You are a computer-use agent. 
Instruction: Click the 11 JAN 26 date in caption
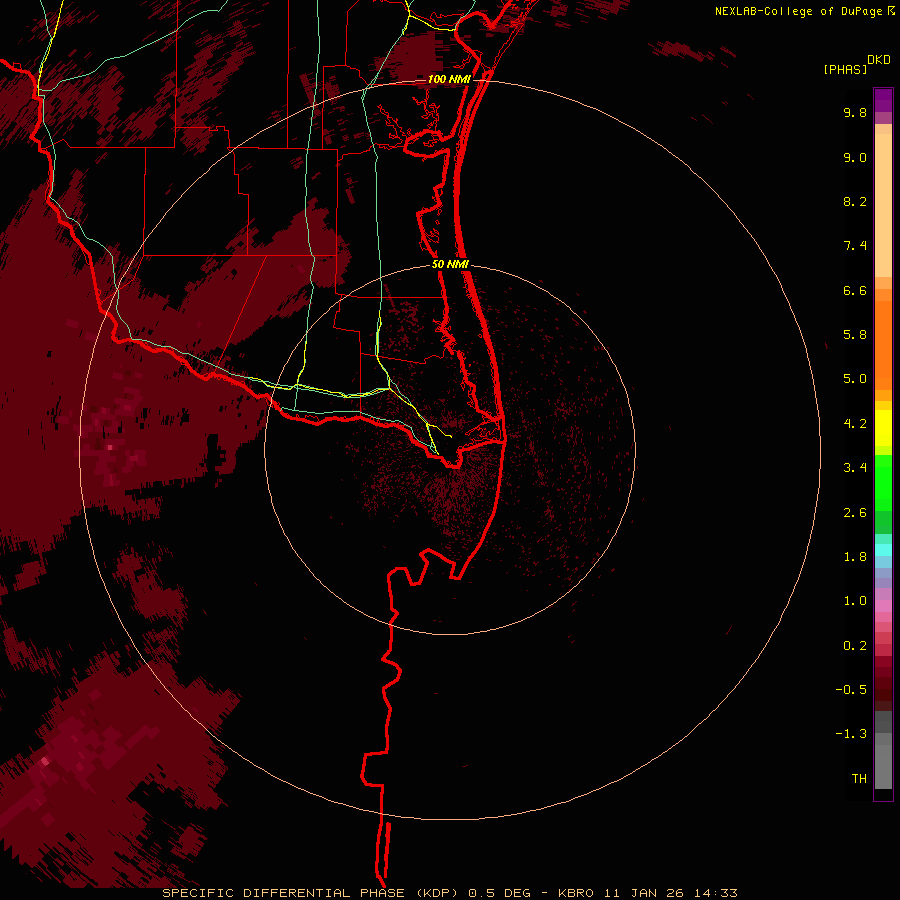[x=643, y=893]
